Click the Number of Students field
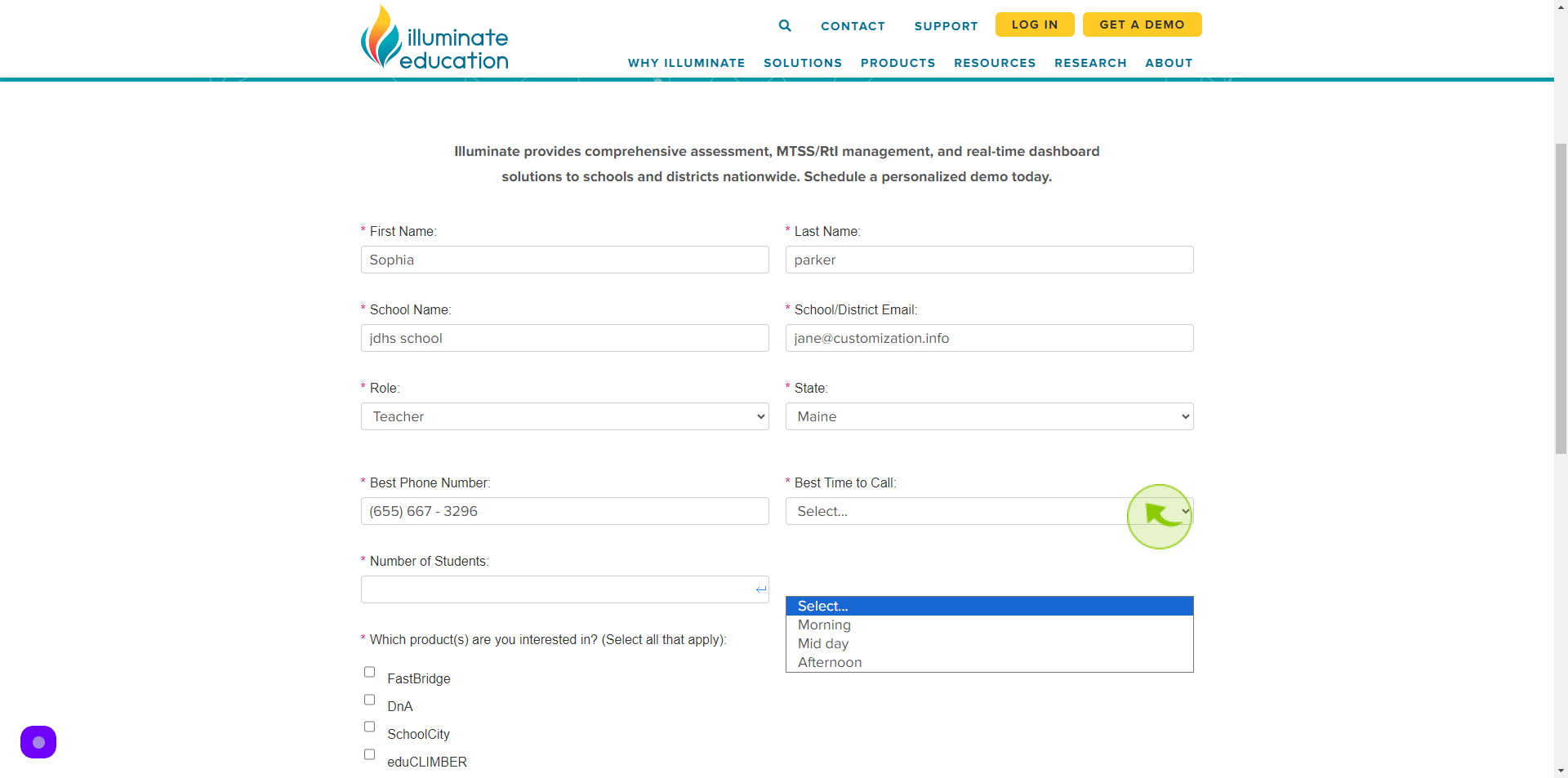This screenshot has width=1568, height=778. pos(565,589)
